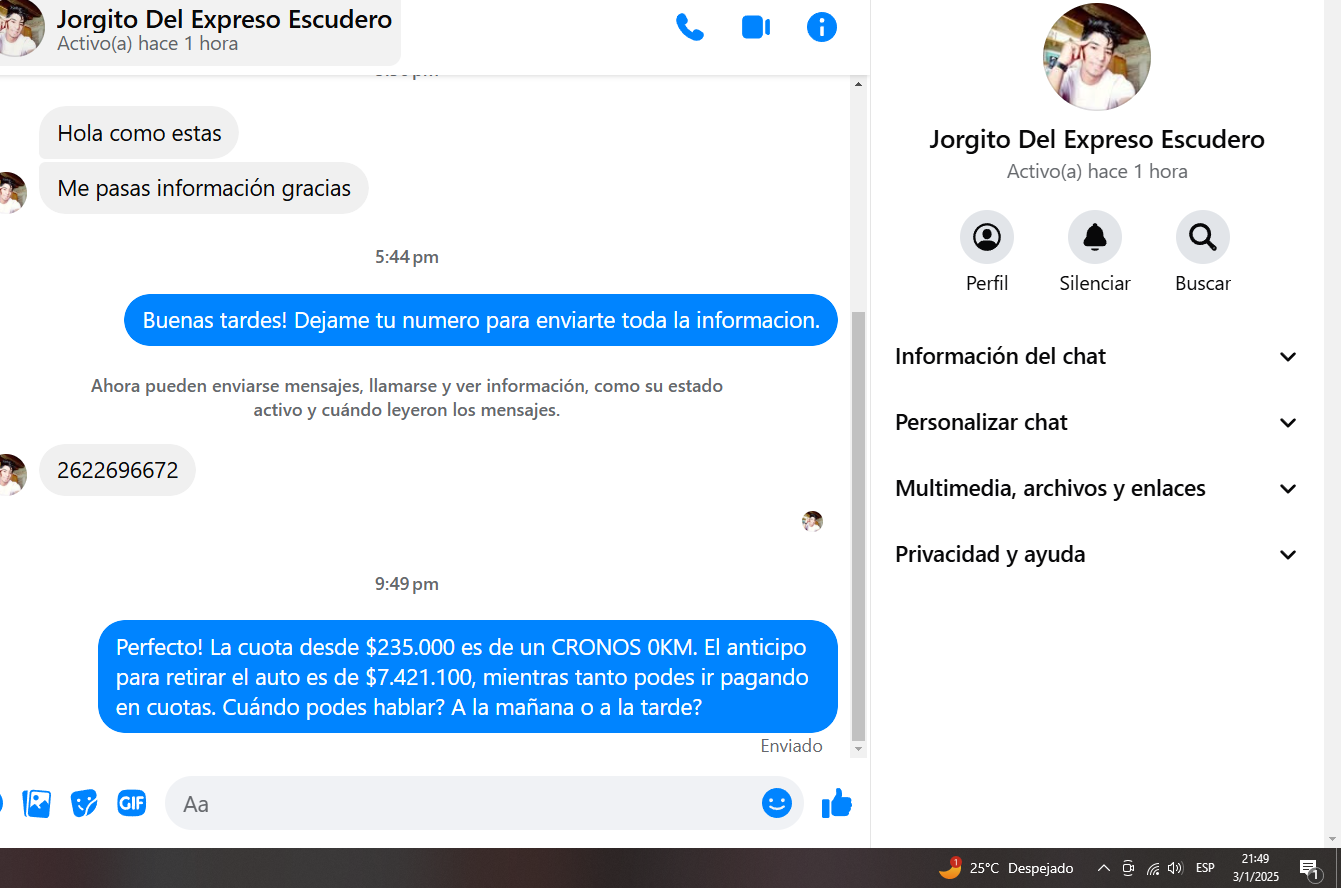Screen dimensions: 1341x888
Task: Send a thumbs-up like
Action: (836, 803)
